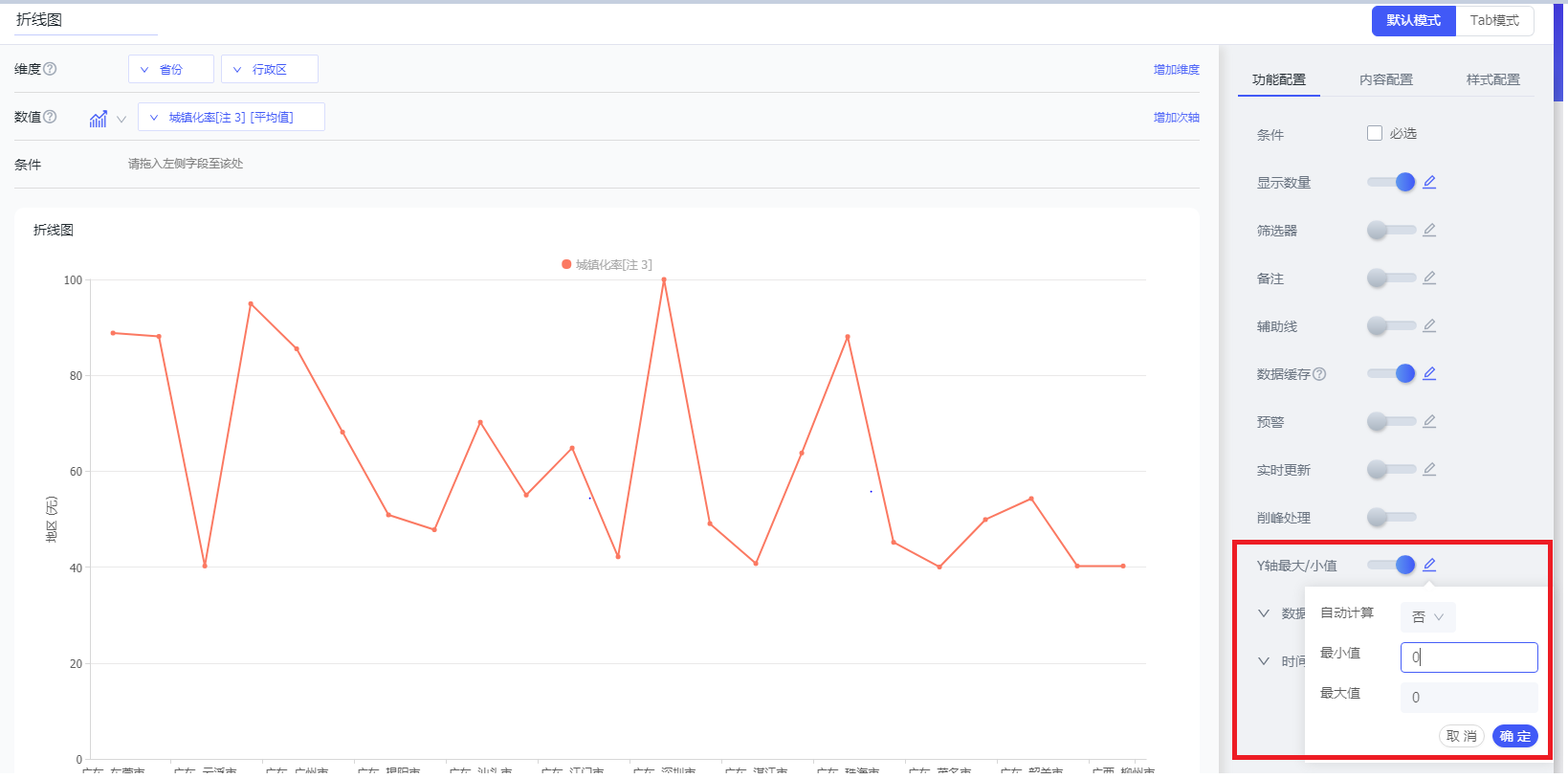The height and width of the screenshot is (779, 1568).
Task: Turn on the 削峰处理 toggle
Action: coord(1391,517)
